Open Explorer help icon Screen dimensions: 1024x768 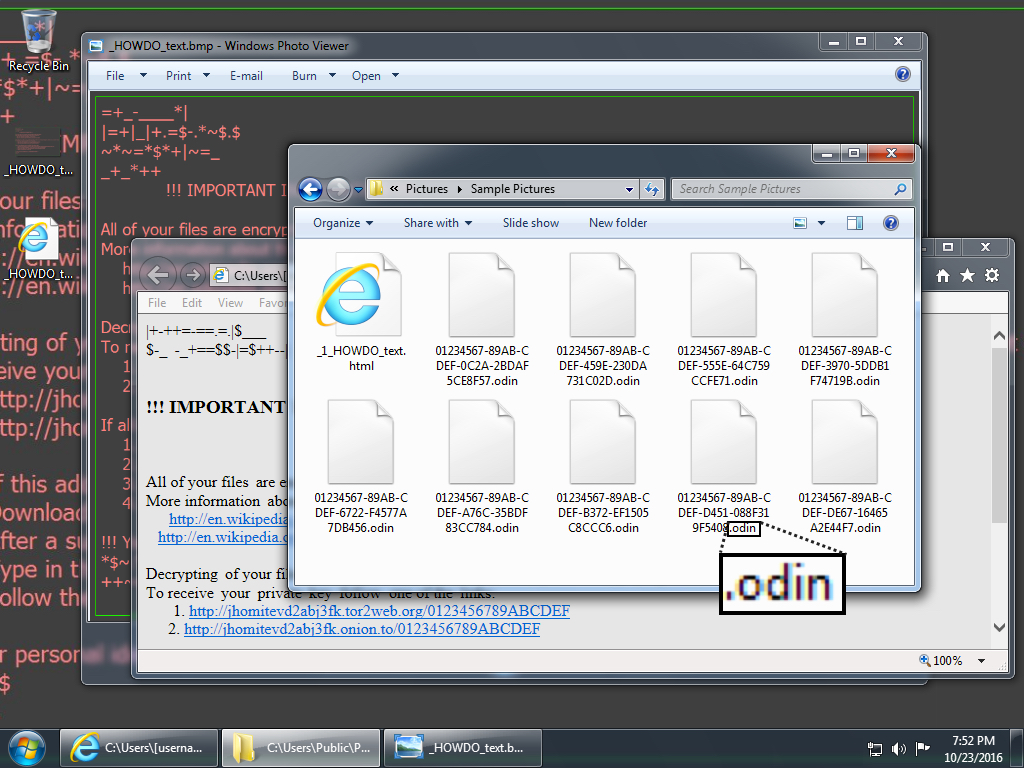click(890, 223)
